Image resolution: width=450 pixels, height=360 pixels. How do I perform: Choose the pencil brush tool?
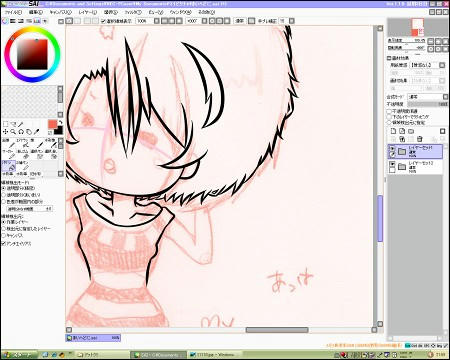click(8, 143)
